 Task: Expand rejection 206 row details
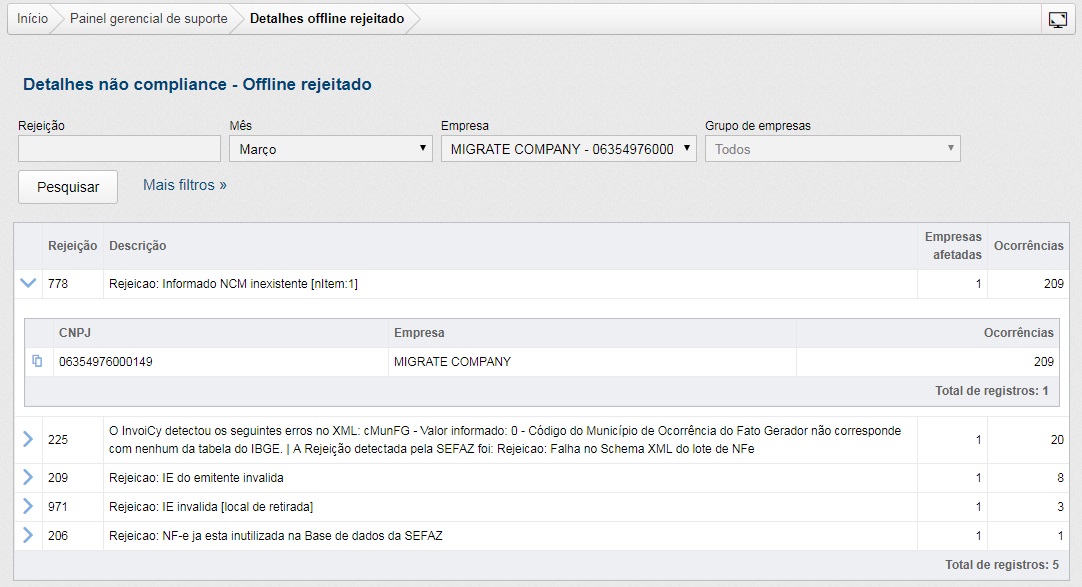click(x=28, y=536)
